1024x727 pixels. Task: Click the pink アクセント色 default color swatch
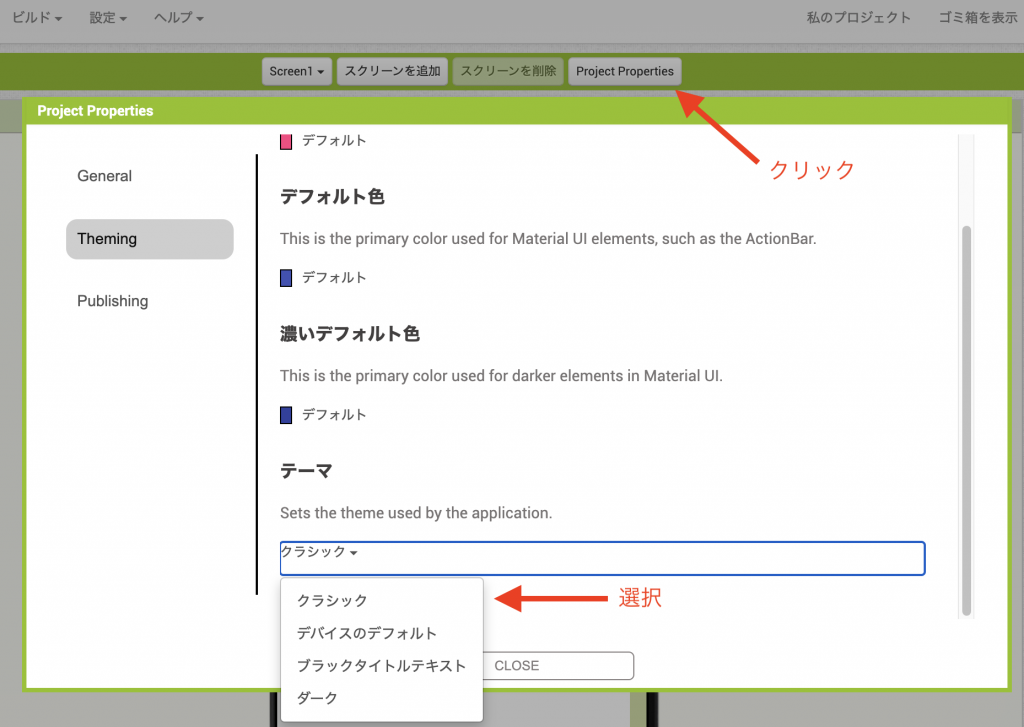pos(286,141)
